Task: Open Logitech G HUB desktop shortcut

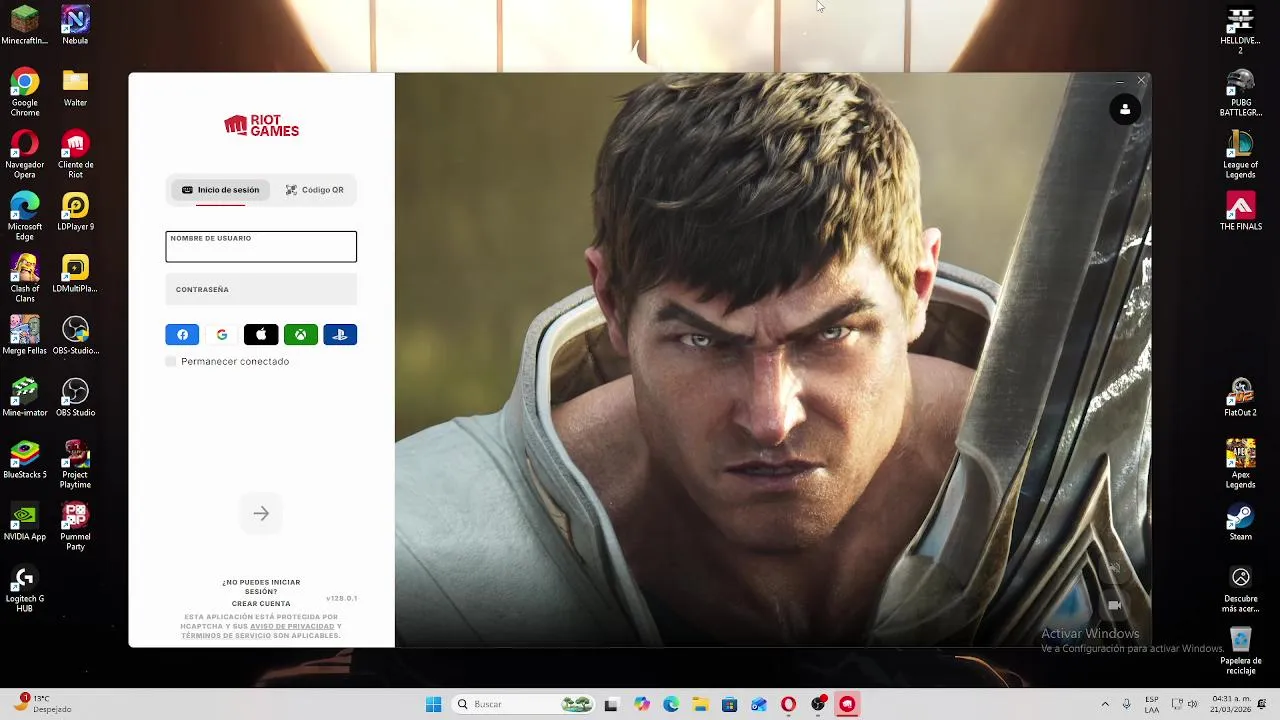Action: [25, 589]
